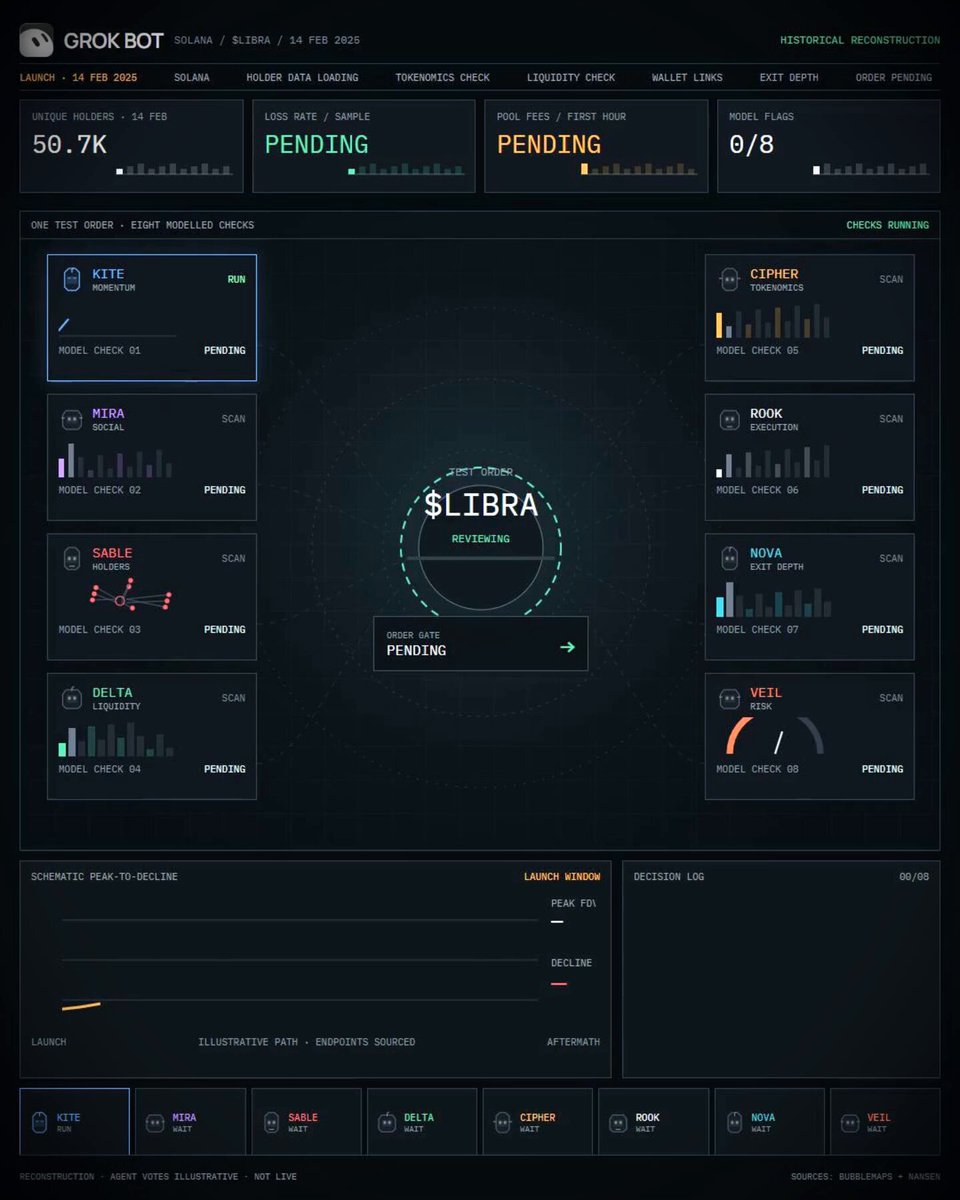Select the Holder Data Loading step
960x1200 pixels.
[302, 77]
